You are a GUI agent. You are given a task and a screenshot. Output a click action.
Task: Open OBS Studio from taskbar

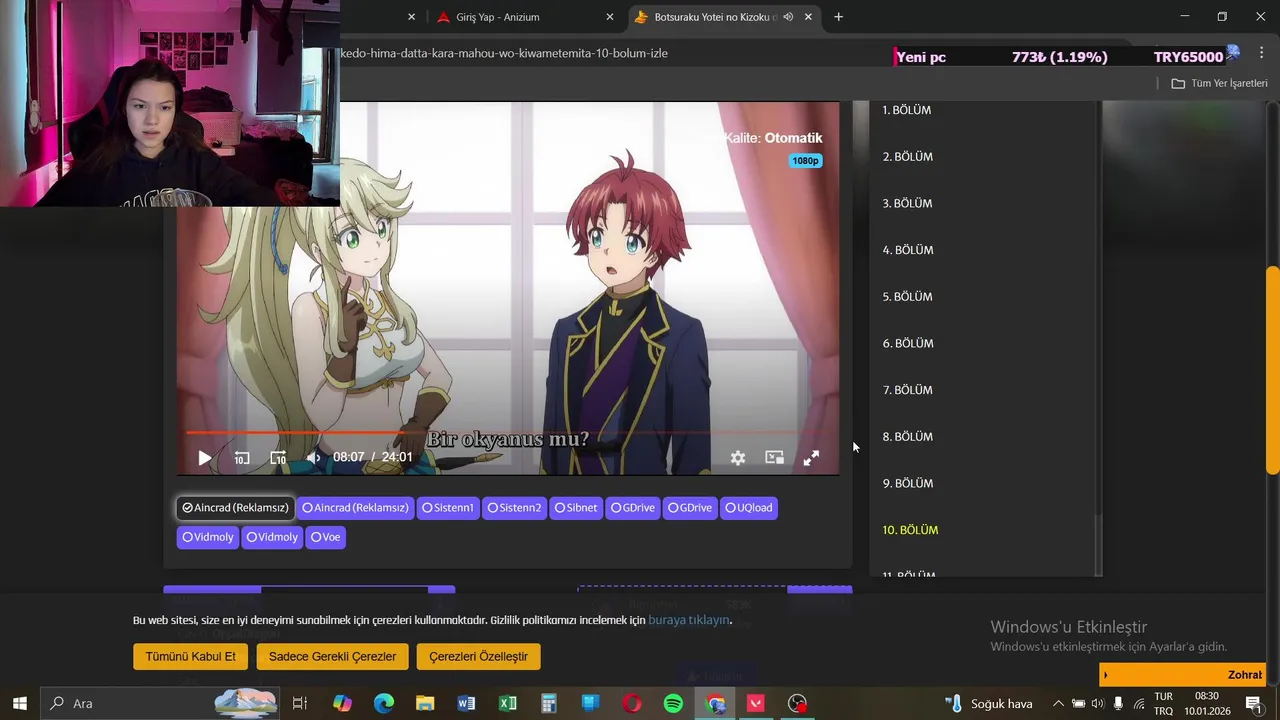pyautogui.click(x=797, y=704)
